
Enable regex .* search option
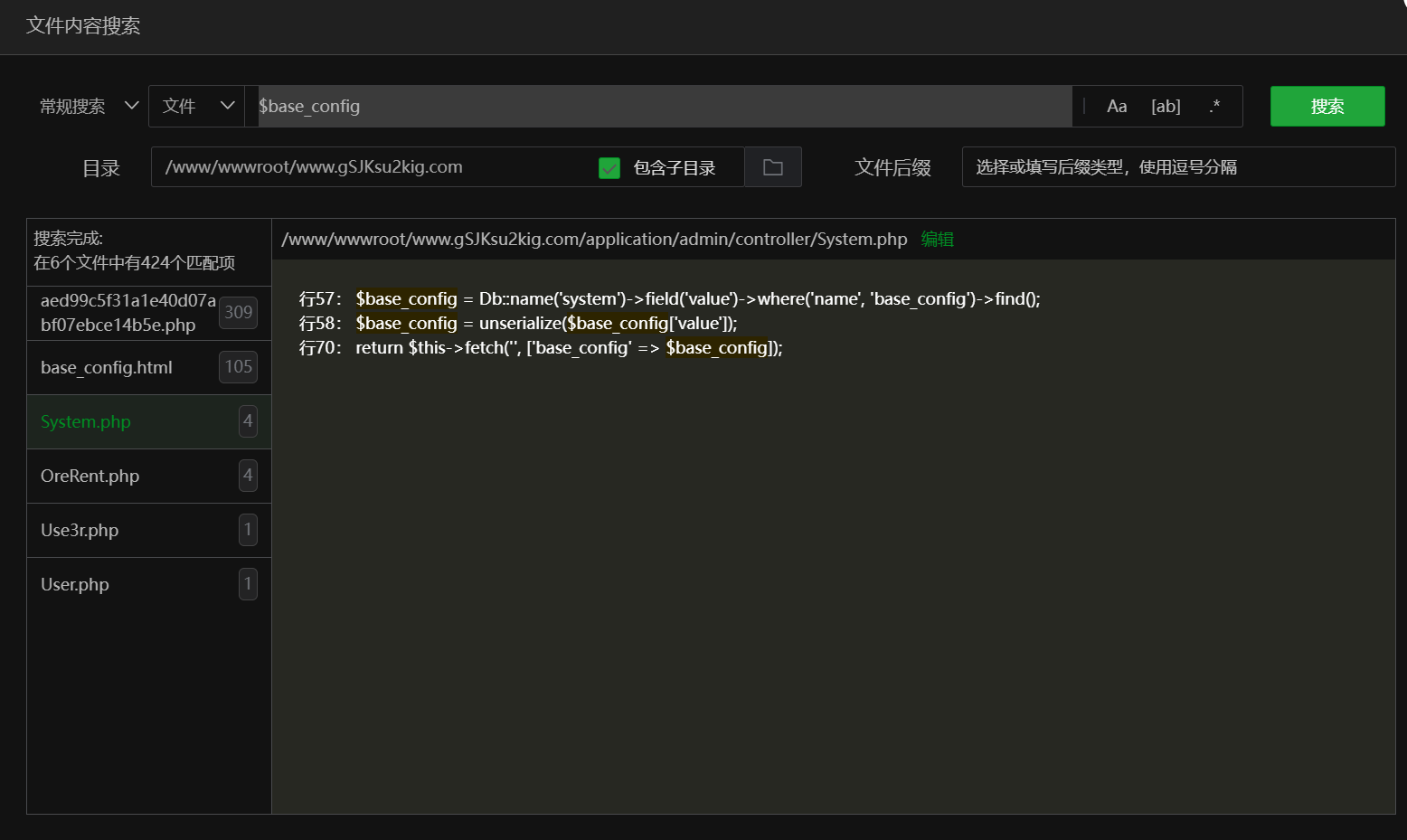coord(1214,107)
